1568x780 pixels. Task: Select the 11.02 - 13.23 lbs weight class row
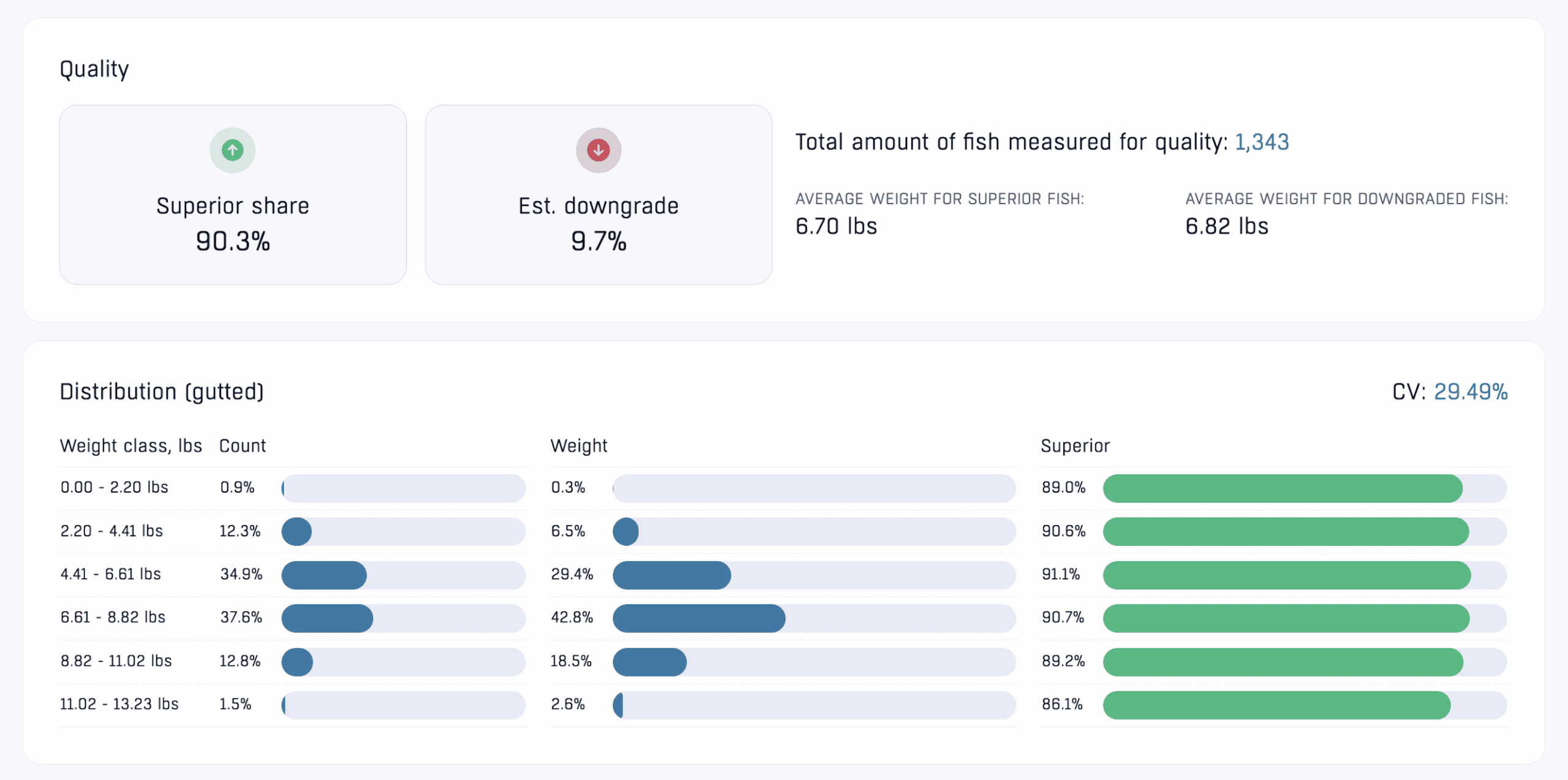tap(119, 705)
